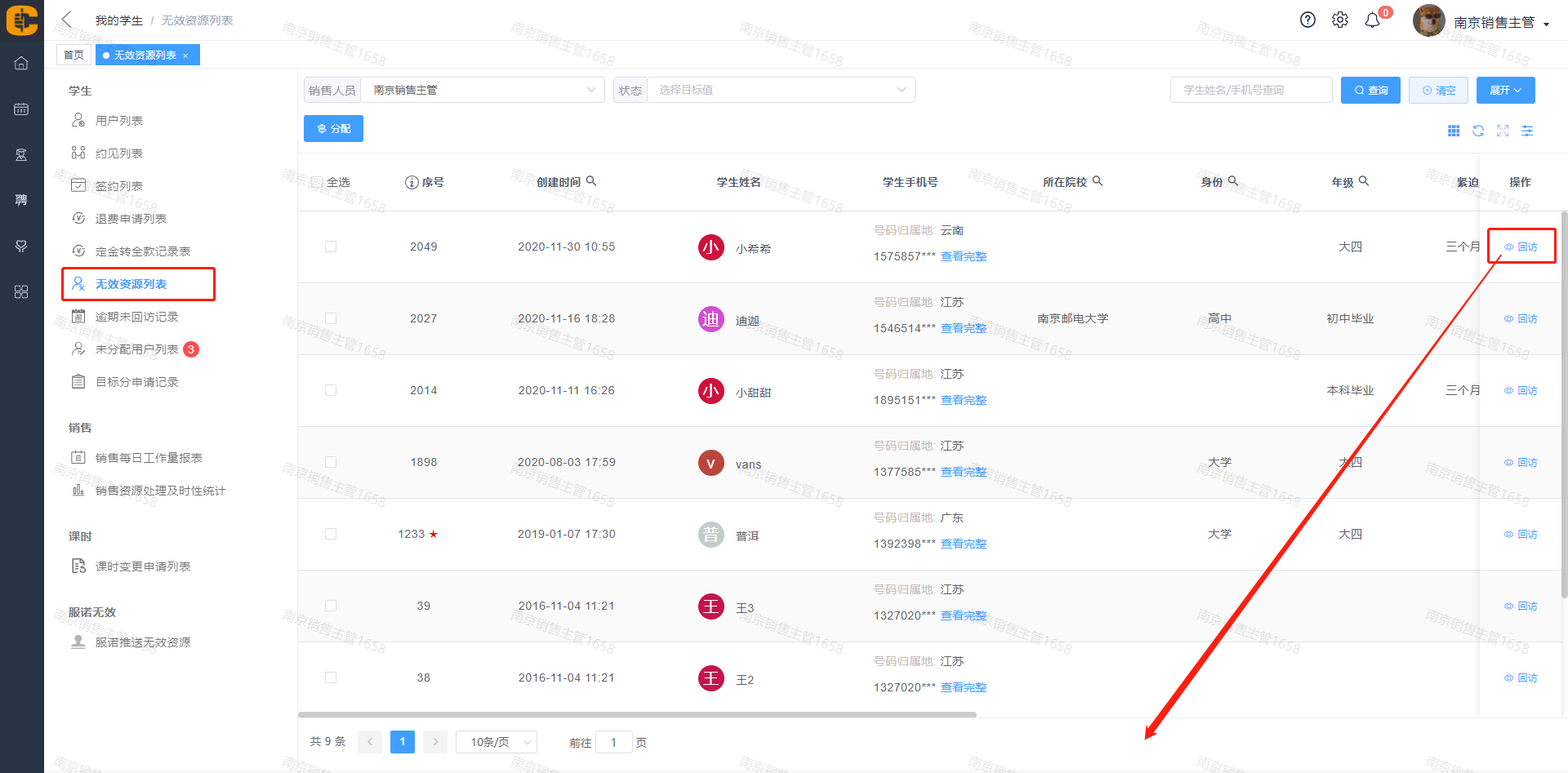The width and height of the screenshot is (1568, 773).
Task: Switch to the 首页 tab
Action: (x=73, y=55)
